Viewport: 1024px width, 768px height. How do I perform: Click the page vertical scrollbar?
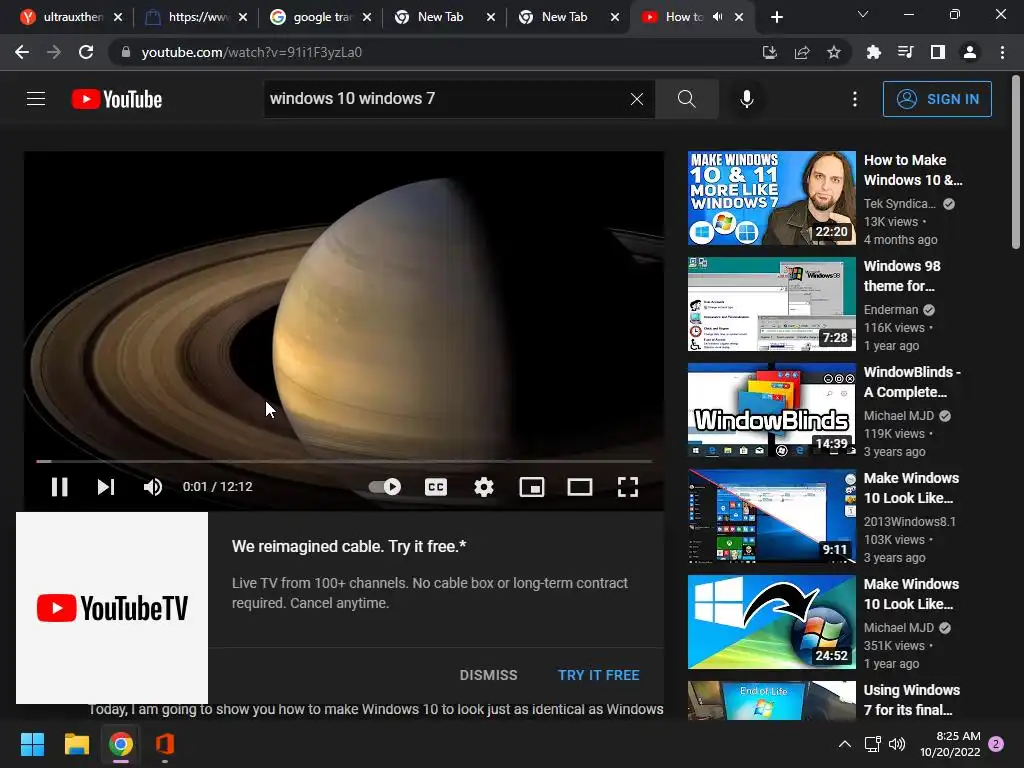pyautogui.click(x=1016, y=163)
